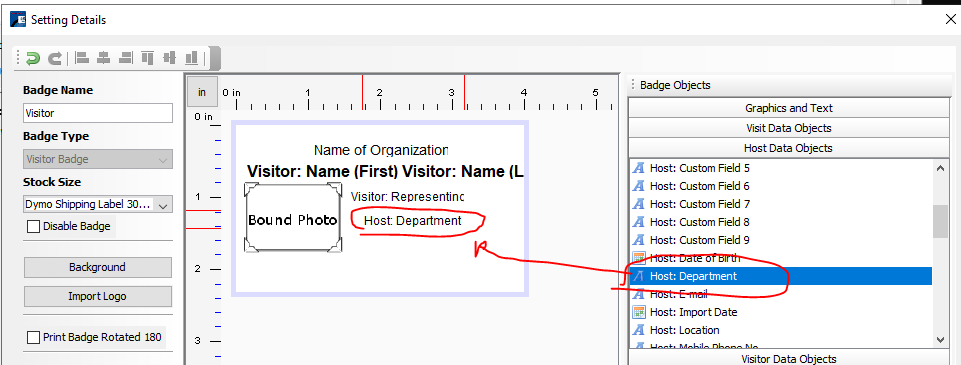The width and height of the screenshot is (961, 365).
Task: Click the green Undo arrow icon
Action: point(32,58)
